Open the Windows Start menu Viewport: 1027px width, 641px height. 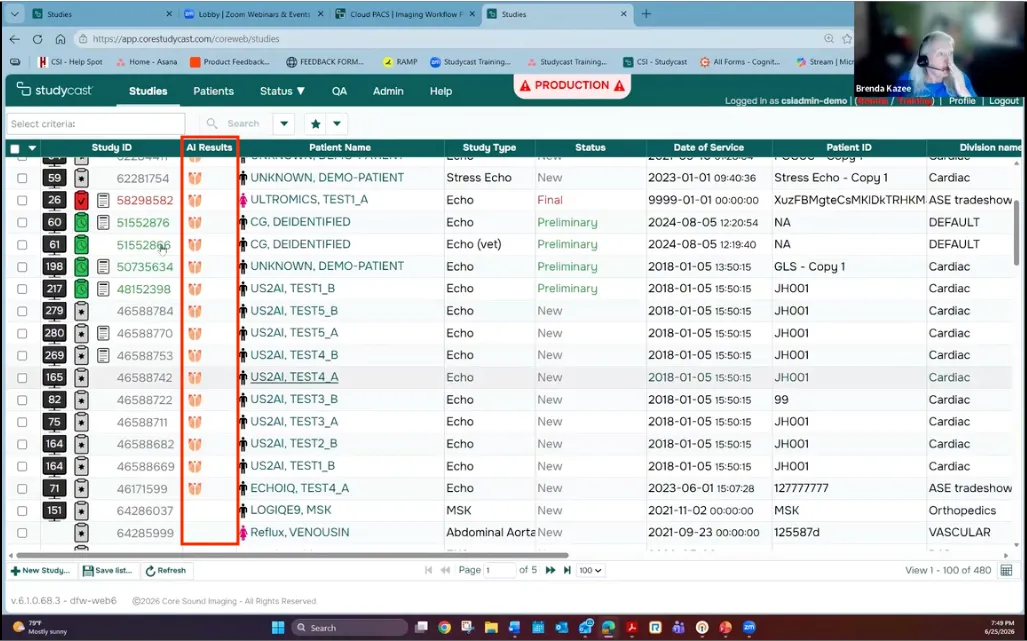278,627
